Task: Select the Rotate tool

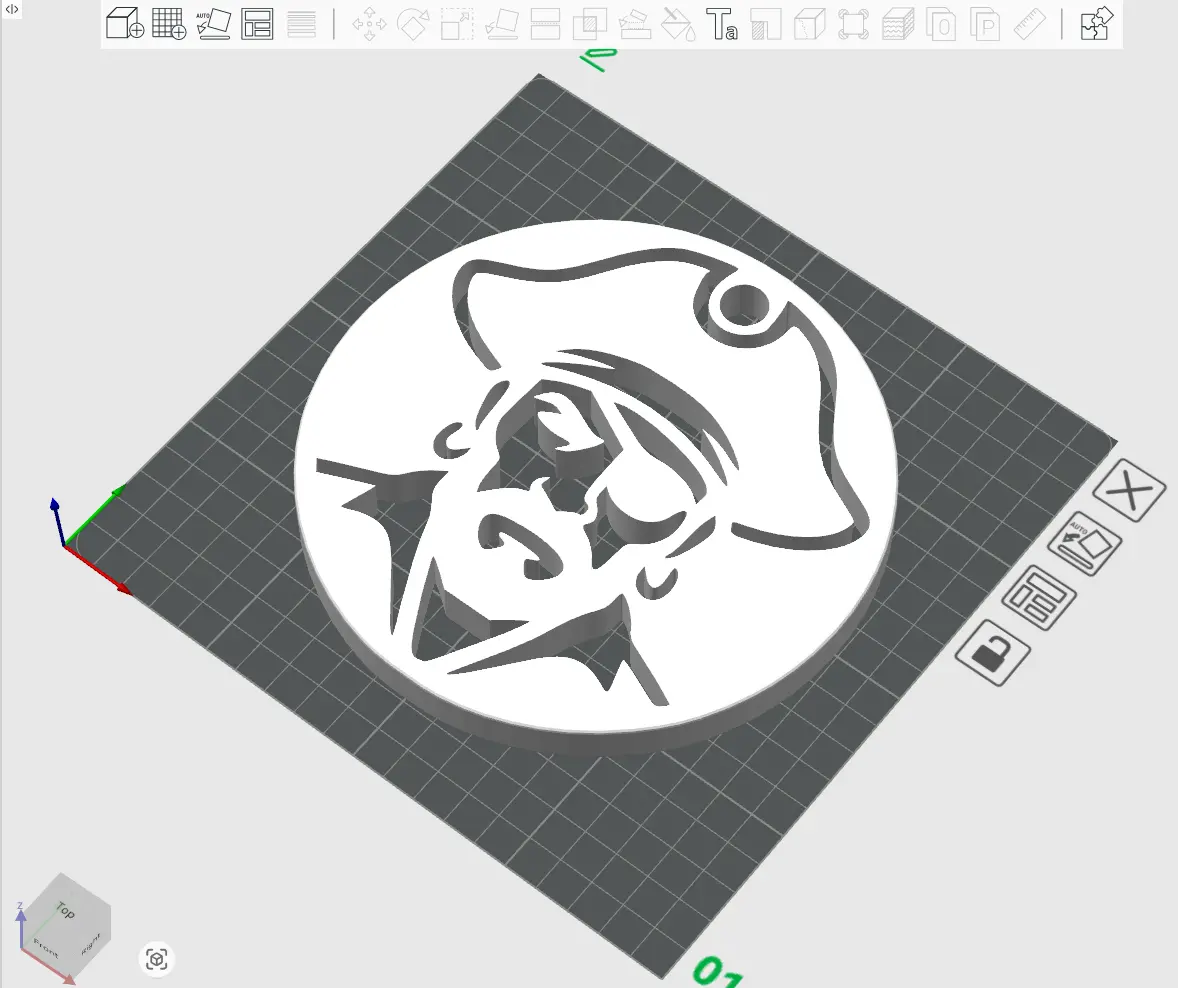Action: coord(413,24)
